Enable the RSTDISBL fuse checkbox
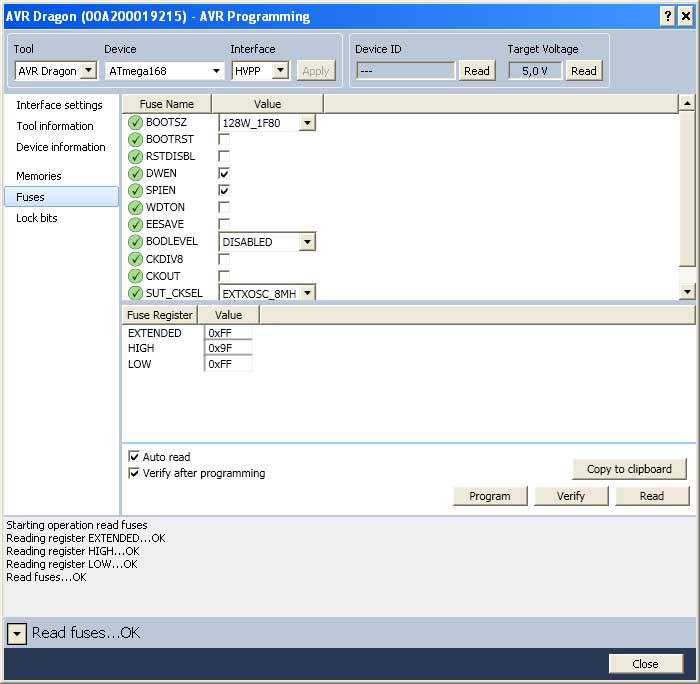Viewport: 700px width, 684px height. click(224, 156)
